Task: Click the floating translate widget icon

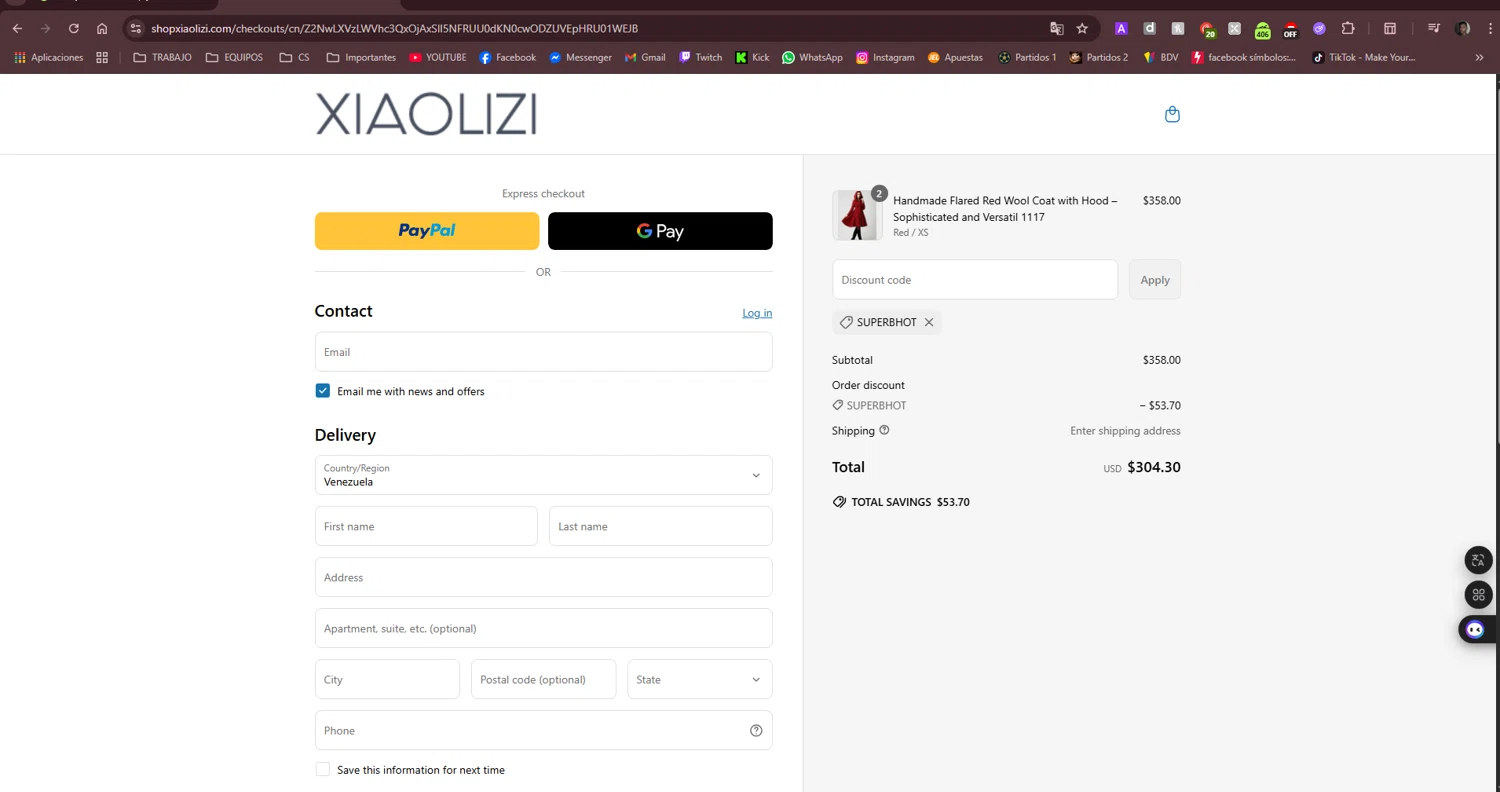Action: pos(1478,560)
